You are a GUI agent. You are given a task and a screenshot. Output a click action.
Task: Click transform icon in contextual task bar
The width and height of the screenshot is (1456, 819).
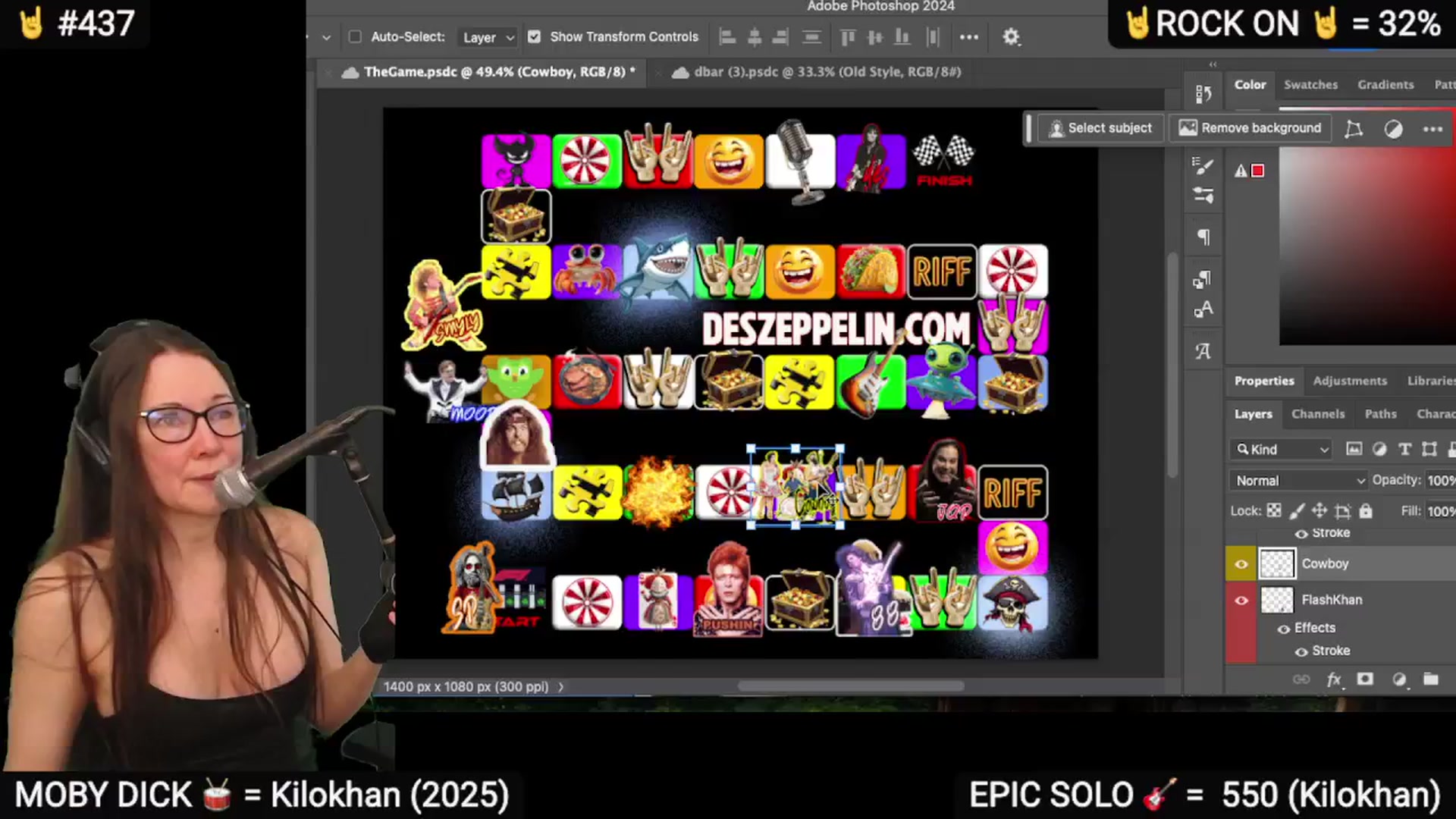pos(1354,129)
